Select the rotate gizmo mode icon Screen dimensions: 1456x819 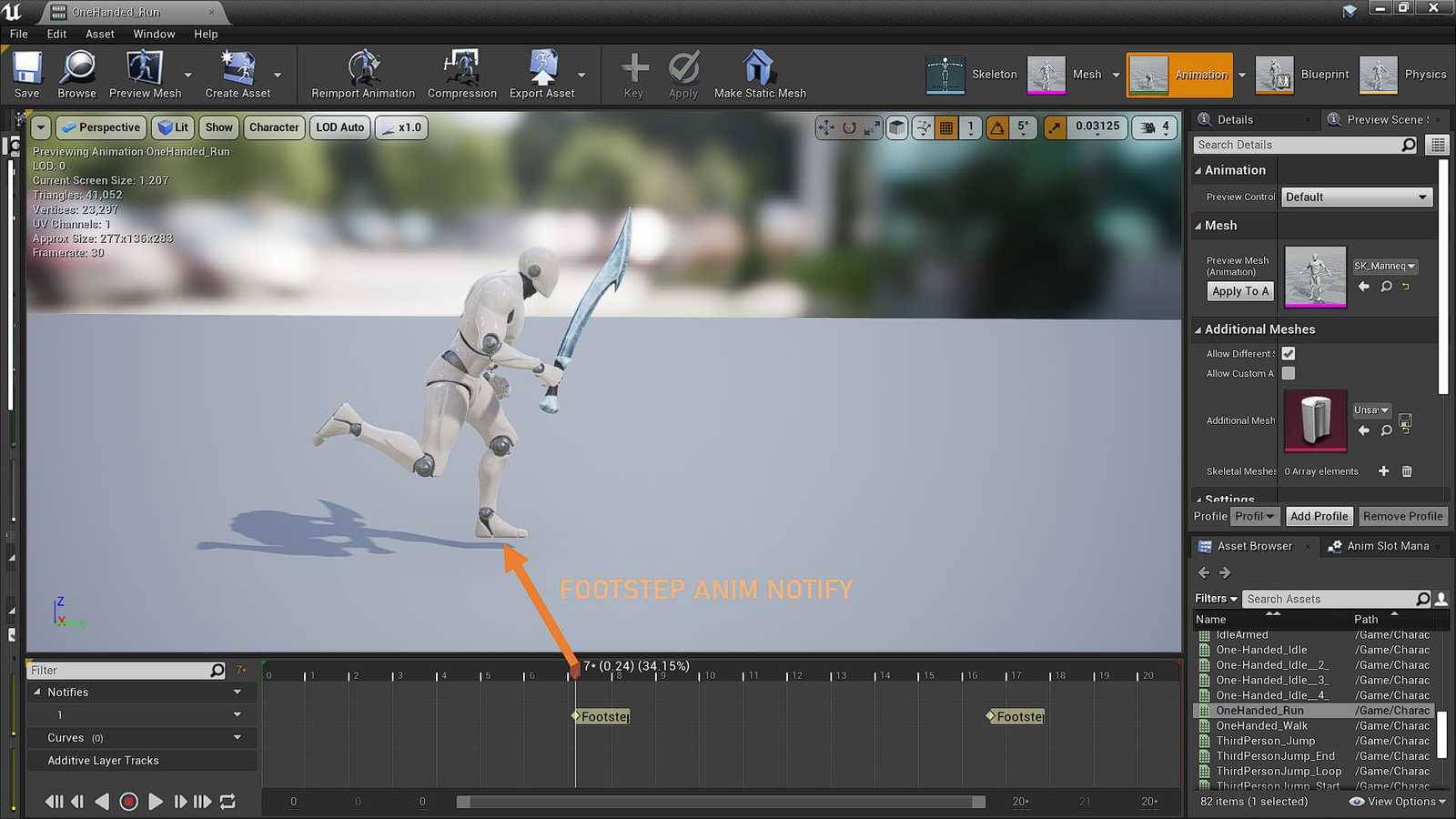(849, 128)
